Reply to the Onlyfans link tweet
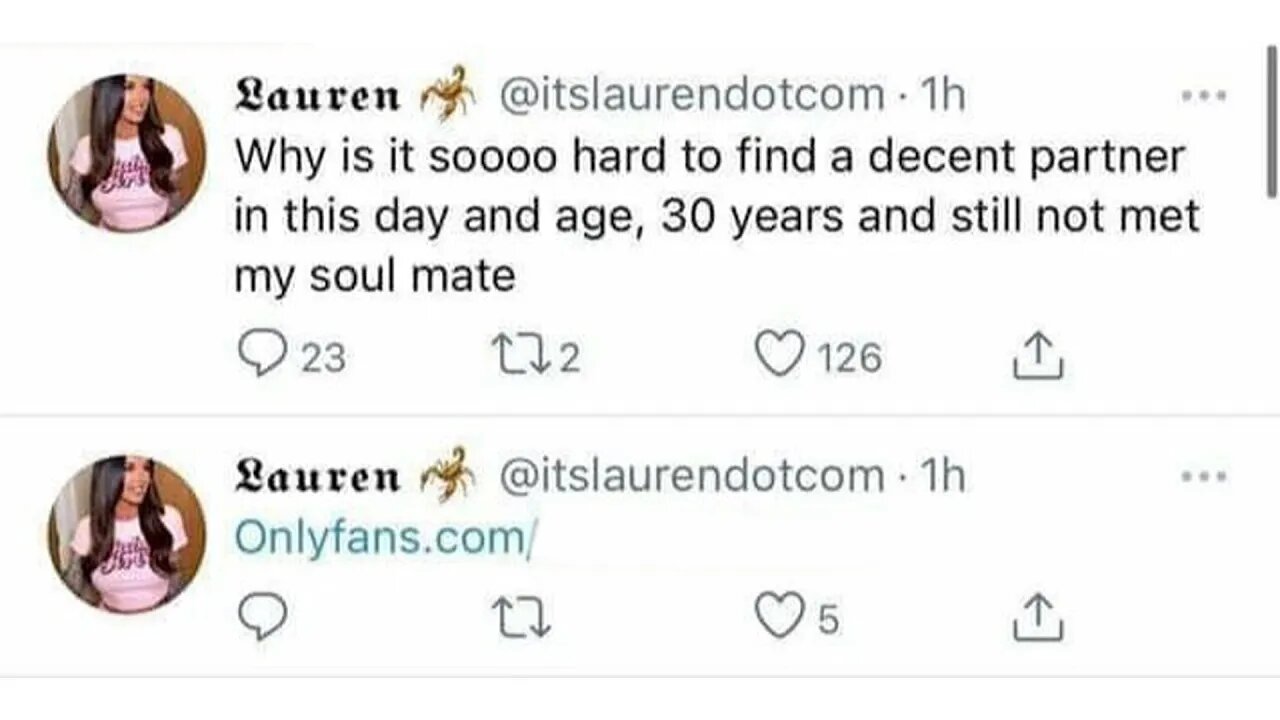 263,619
